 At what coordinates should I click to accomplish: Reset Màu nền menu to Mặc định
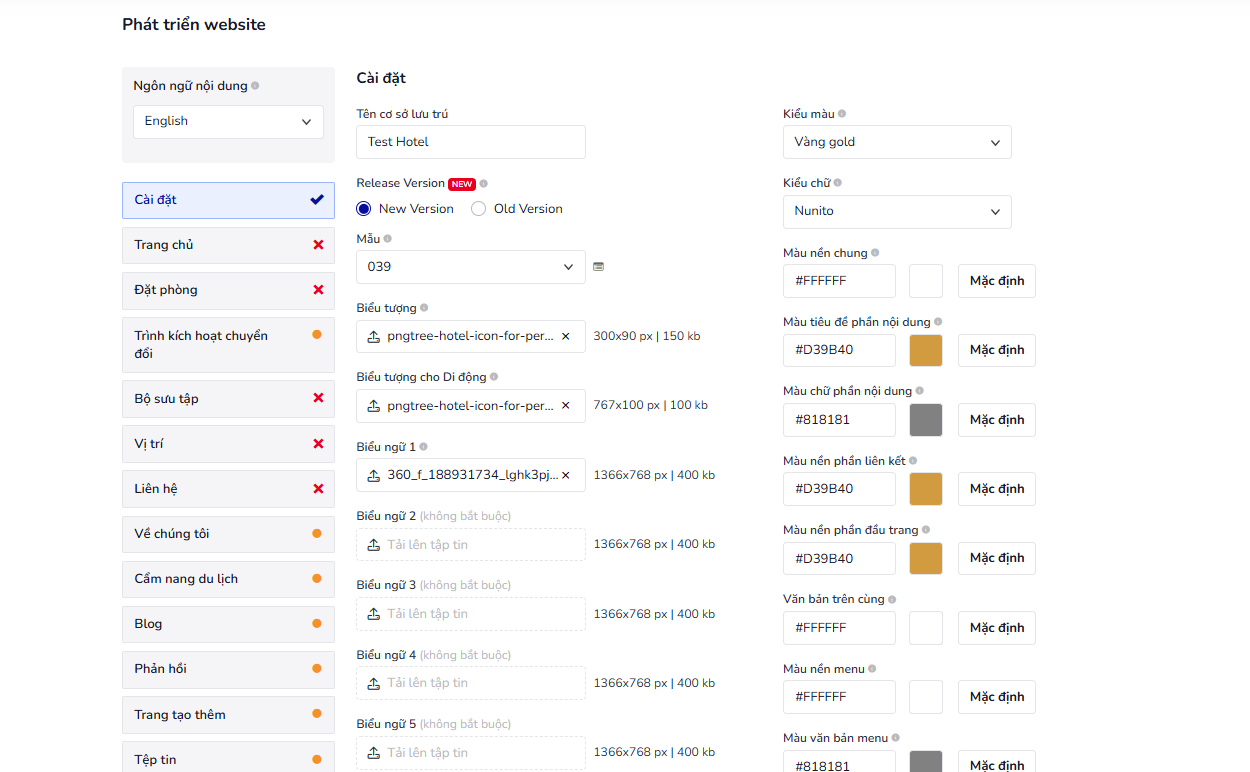coord(997,697)
